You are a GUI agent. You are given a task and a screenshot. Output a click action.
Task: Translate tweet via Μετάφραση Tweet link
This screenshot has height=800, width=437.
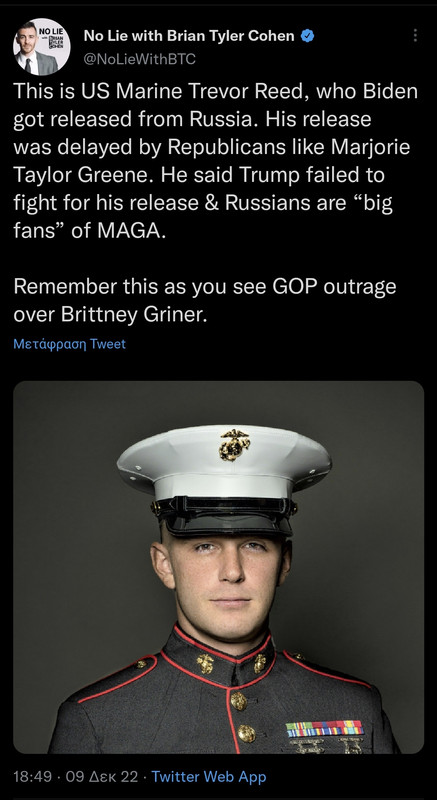coord(69,344)
